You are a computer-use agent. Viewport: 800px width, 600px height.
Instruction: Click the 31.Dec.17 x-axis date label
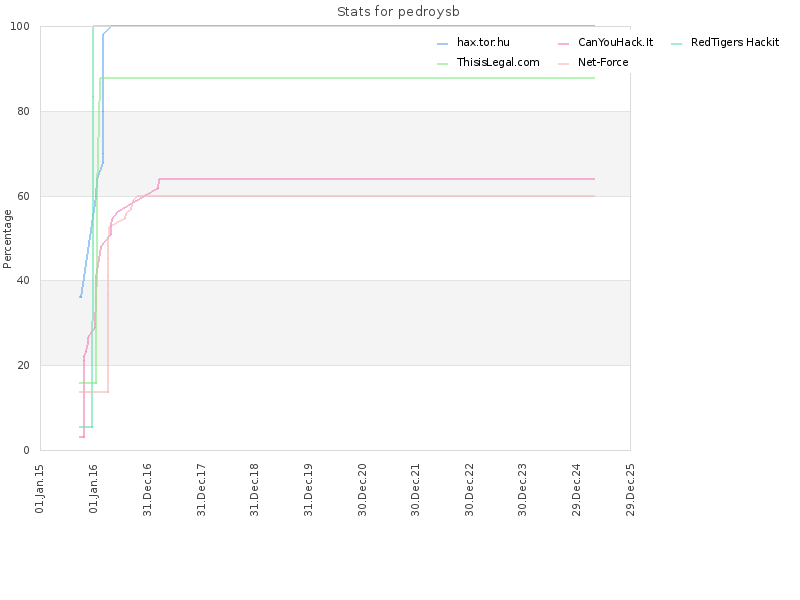[x=201, y=490]
